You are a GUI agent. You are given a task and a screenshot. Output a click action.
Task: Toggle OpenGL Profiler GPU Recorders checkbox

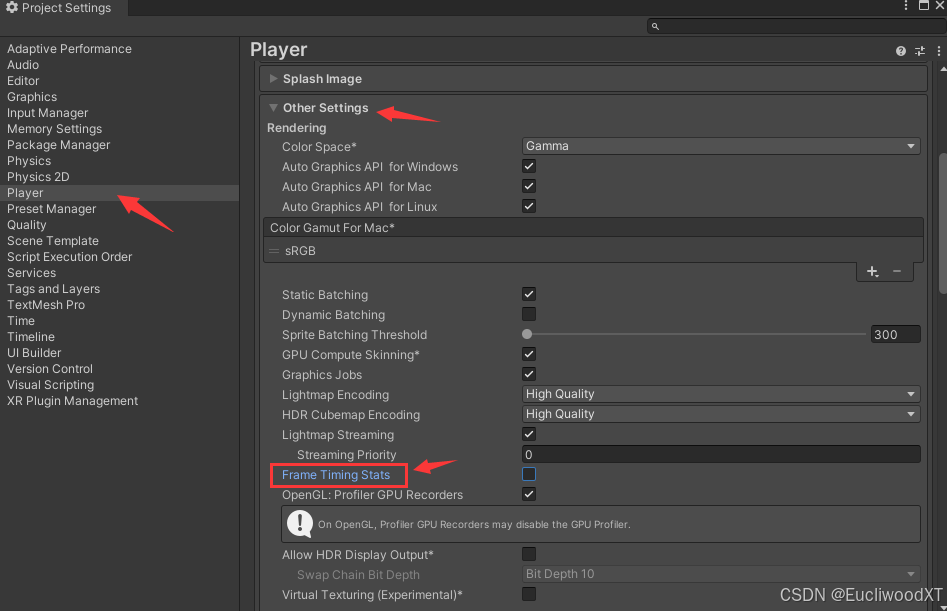(528, 494)
